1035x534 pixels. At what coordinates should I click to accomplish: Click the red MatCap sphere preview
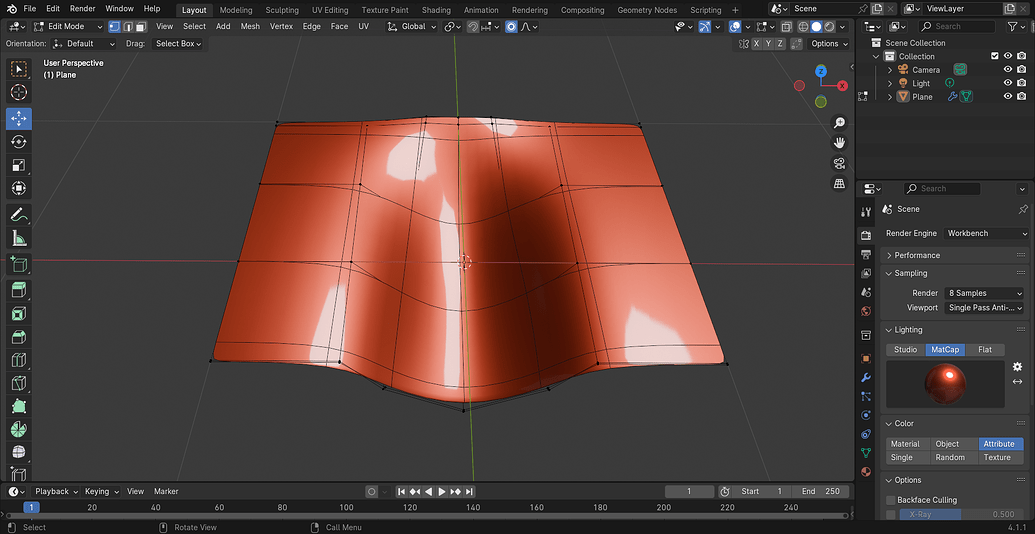pos(945,385)
